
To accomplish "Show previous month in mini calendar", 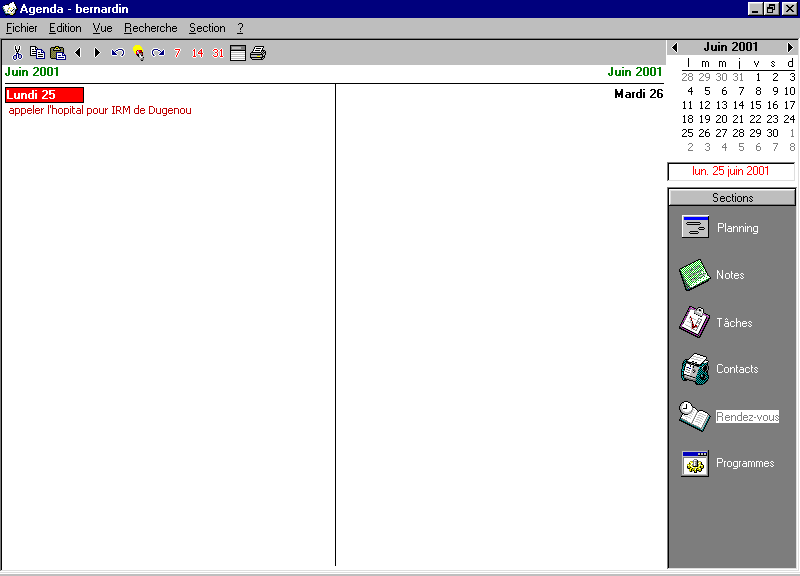I will coord(675,47).
